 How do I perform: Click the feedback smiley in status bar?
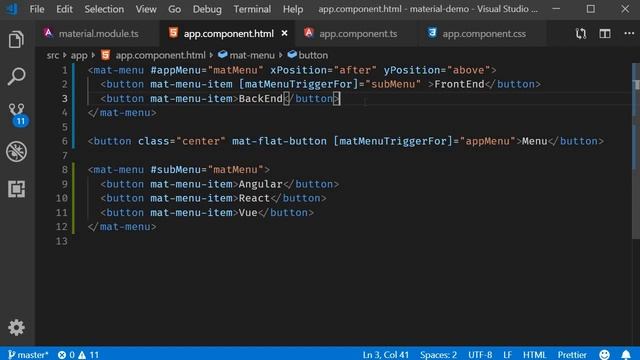(604, 354)
